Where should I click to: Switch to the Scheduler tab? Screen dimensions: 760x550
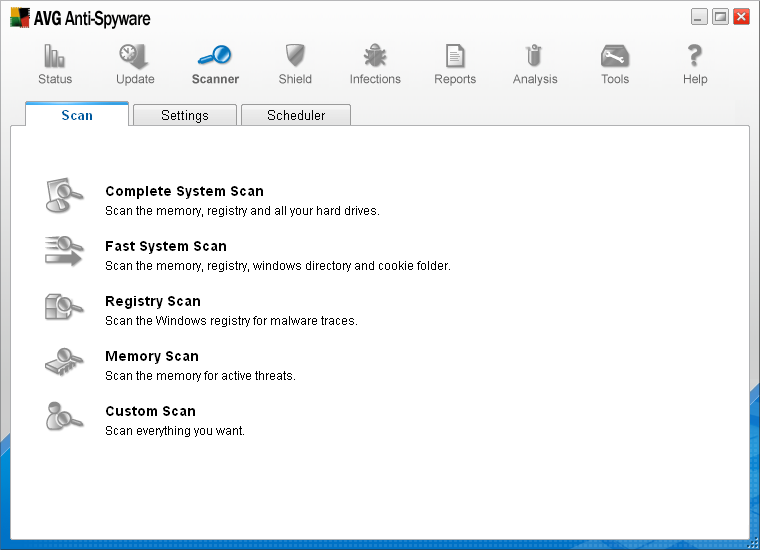tap(296, 115)
